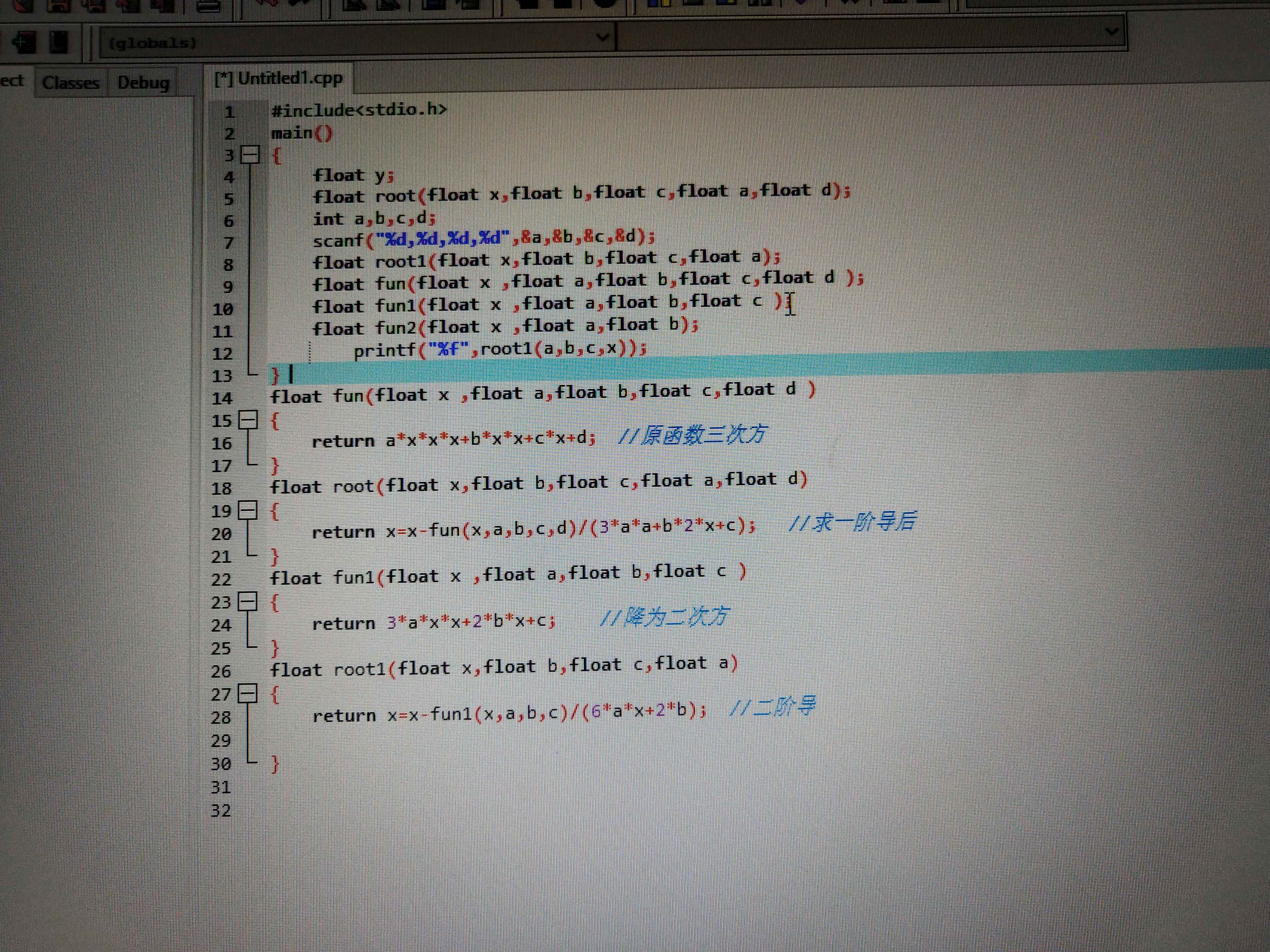Click the closing brace on line 30
The height and width of the screenshot is (952, 1270).
[275, 764]
